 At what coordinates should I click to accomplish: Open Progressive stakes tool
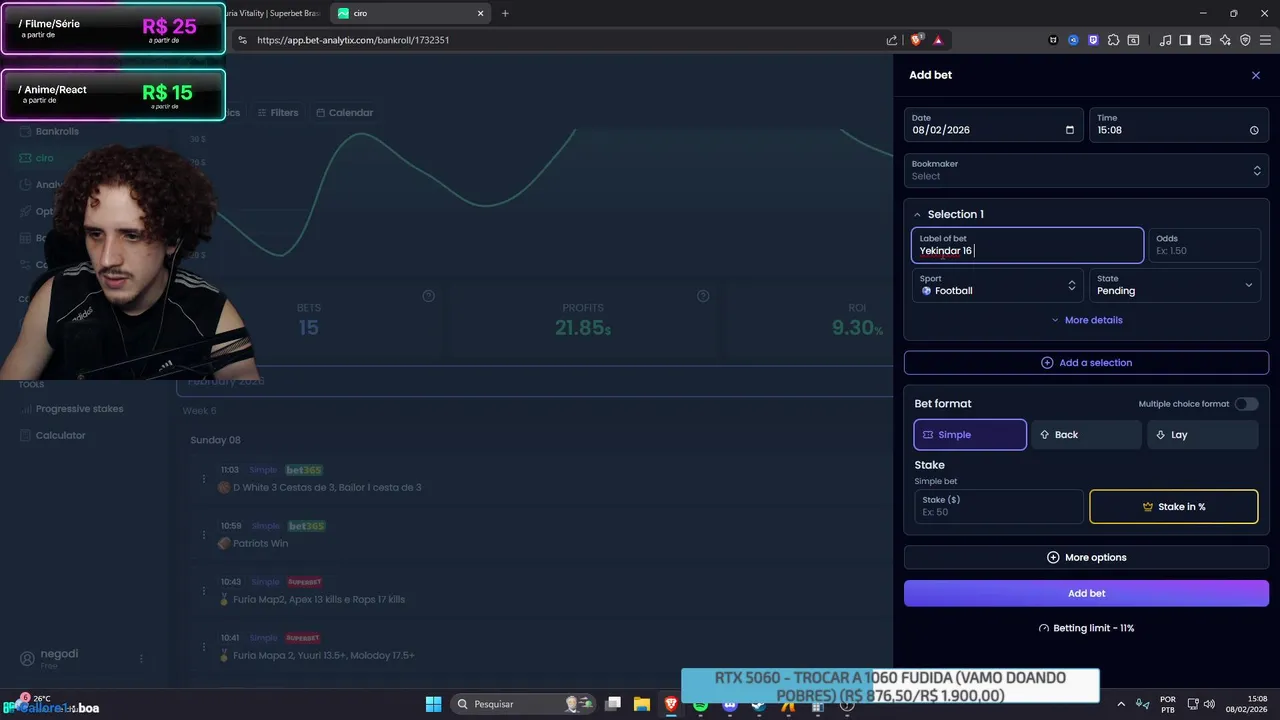(x=73, y=409)
